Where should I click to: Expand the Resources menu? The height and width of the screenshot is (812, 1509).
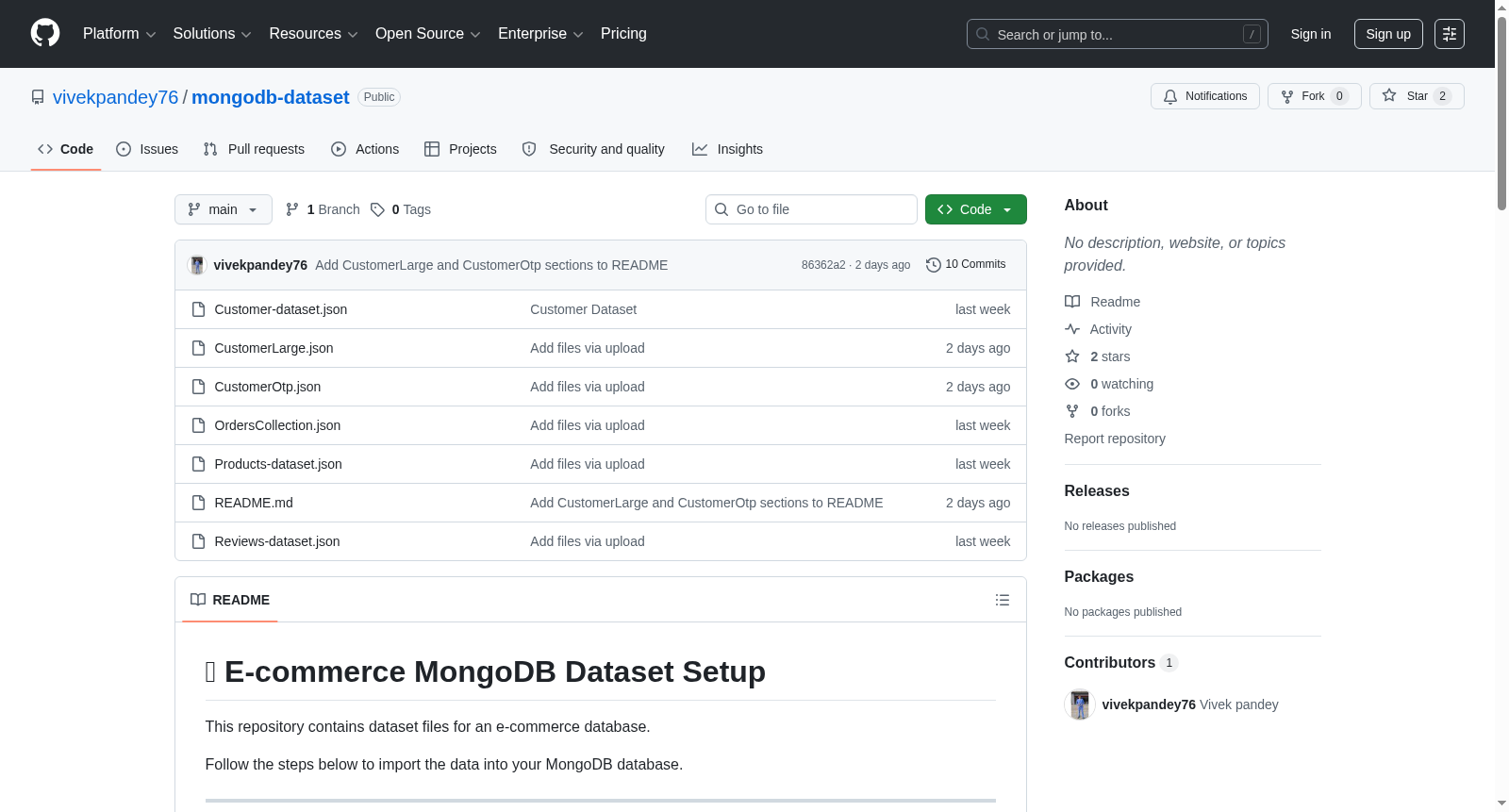click(313, 34)
